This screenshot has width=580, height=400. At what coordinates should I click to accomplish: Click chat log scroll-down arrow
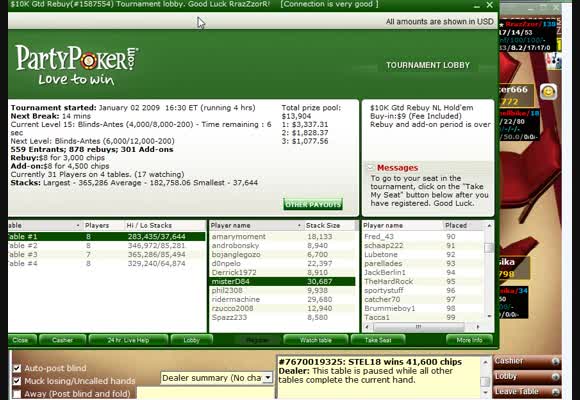pyautogui.click(x=485, y=392)
